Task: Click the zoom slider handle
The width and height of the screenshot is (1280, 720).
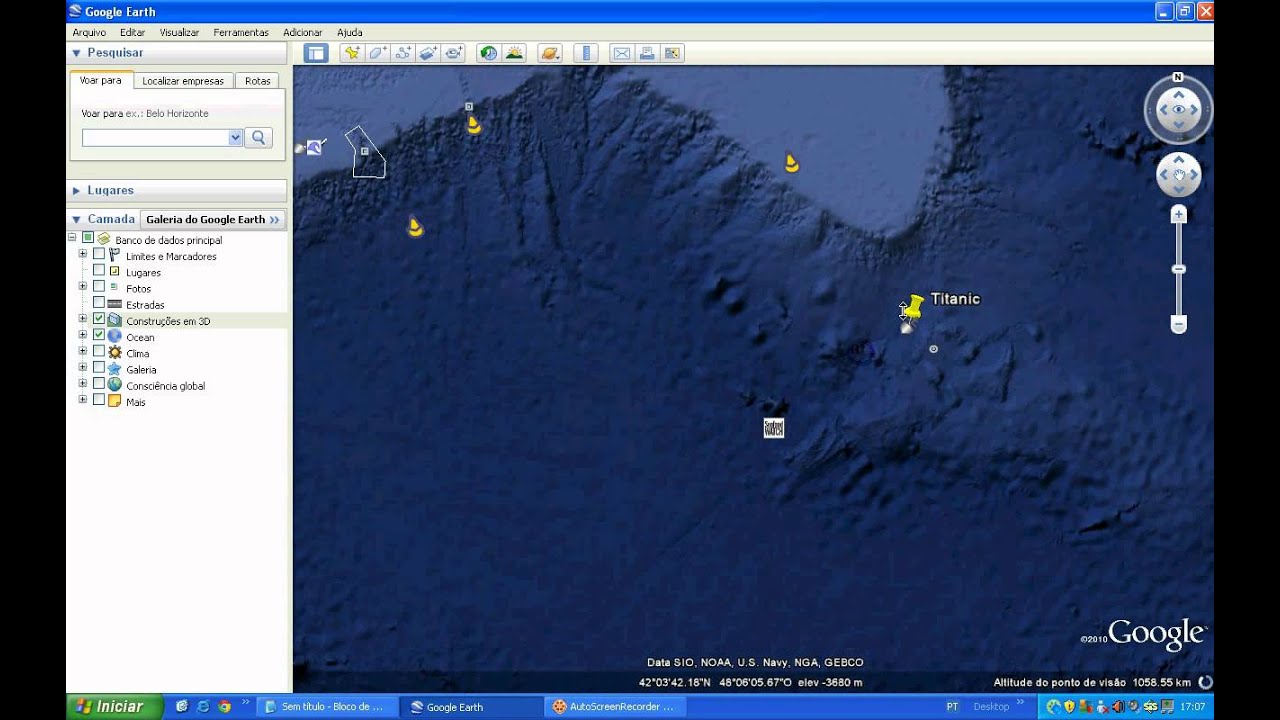Action: [x=1179, y=269]
